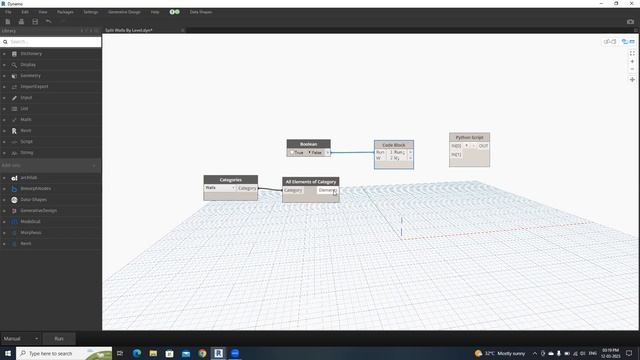Click the zoom to fit icon
The height and width of the screenshot is (360, 640).
pyautogui.click(x=632, y=53)
